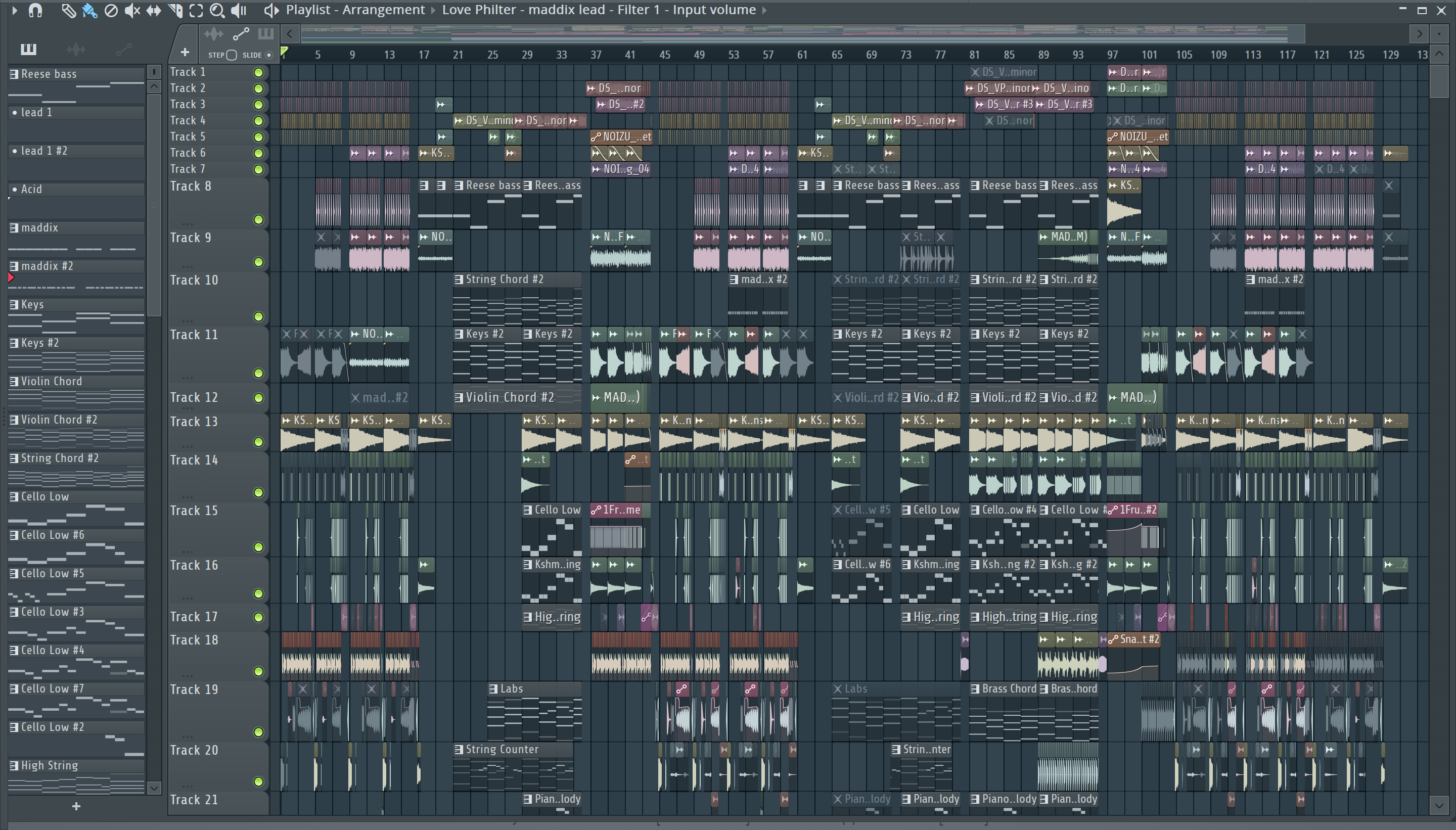Click the green playhead marker at bar 1

click(x=285, y=52)
